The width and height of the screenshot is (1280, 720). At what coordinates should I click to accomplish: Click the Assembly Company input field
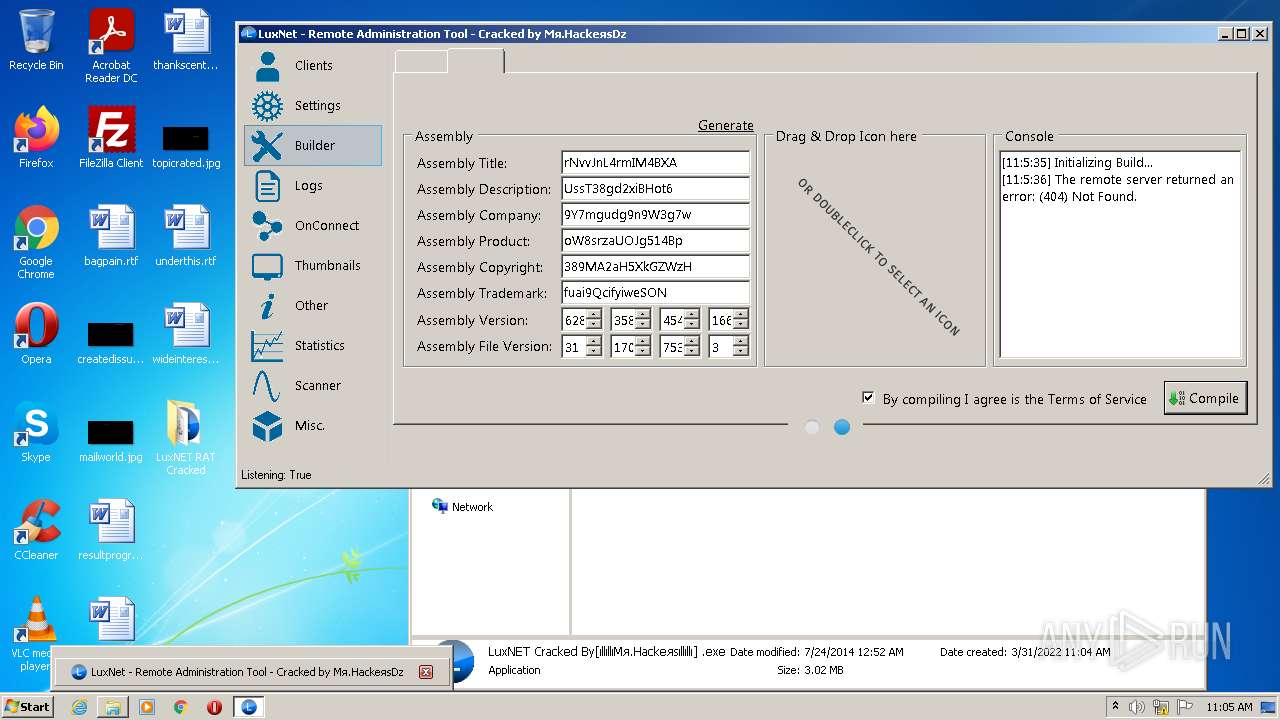tap(655, 214)
